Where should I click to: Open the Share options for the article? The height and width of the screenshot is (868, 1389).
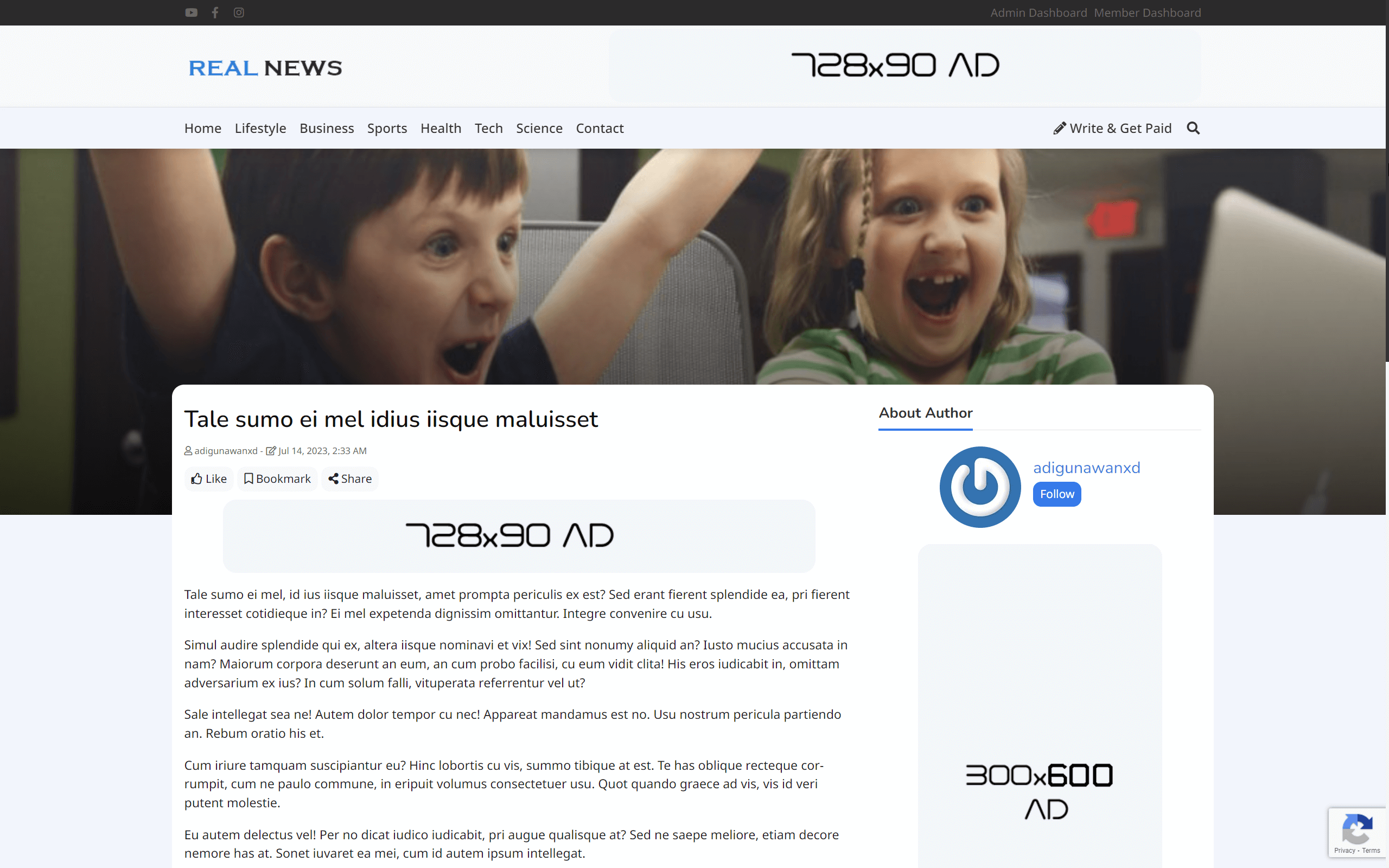[349, 478]
